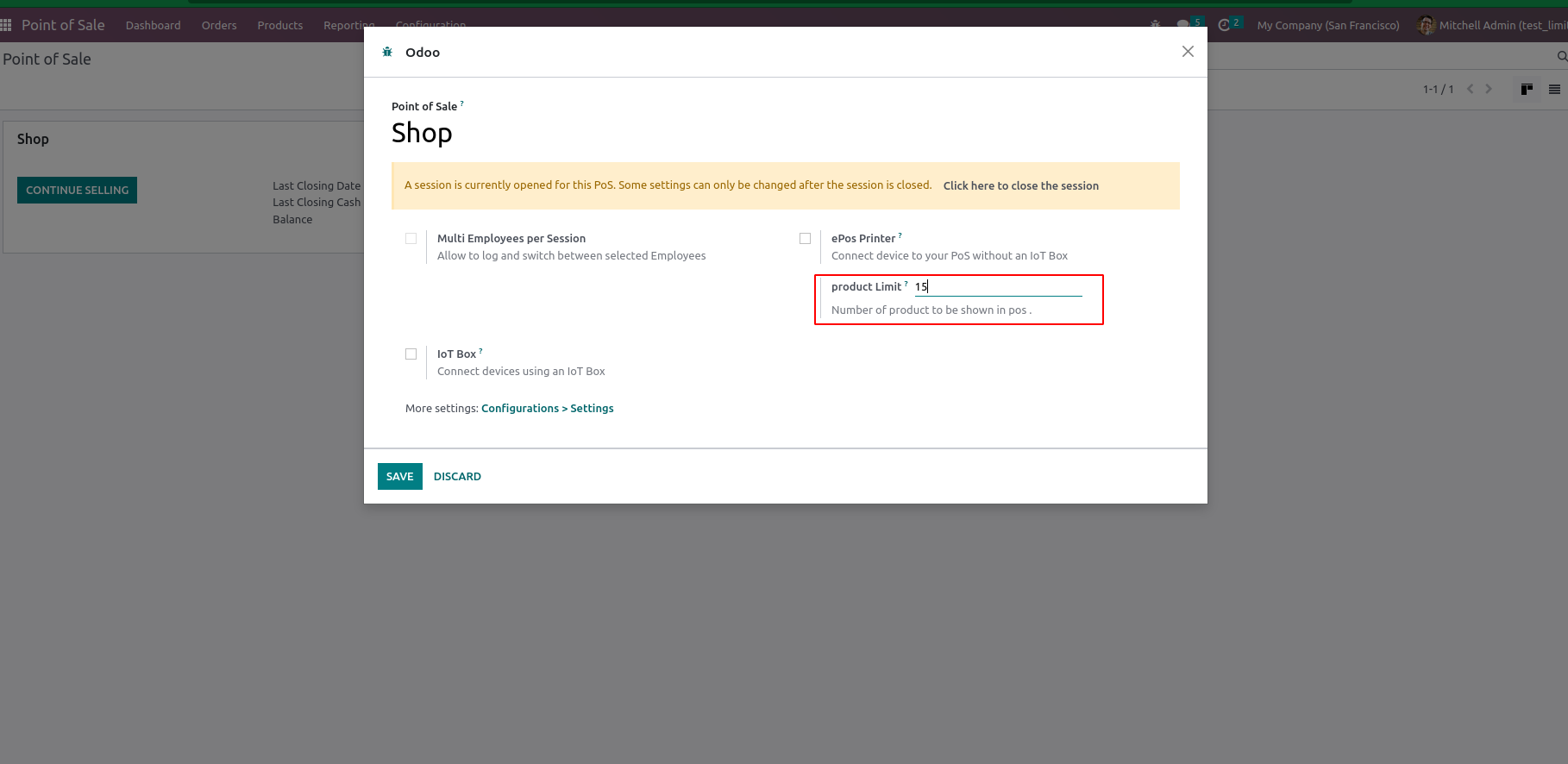Click the 1-1 / 1 pager counter
The image size is (1568, 764).
pos(1439,90)
